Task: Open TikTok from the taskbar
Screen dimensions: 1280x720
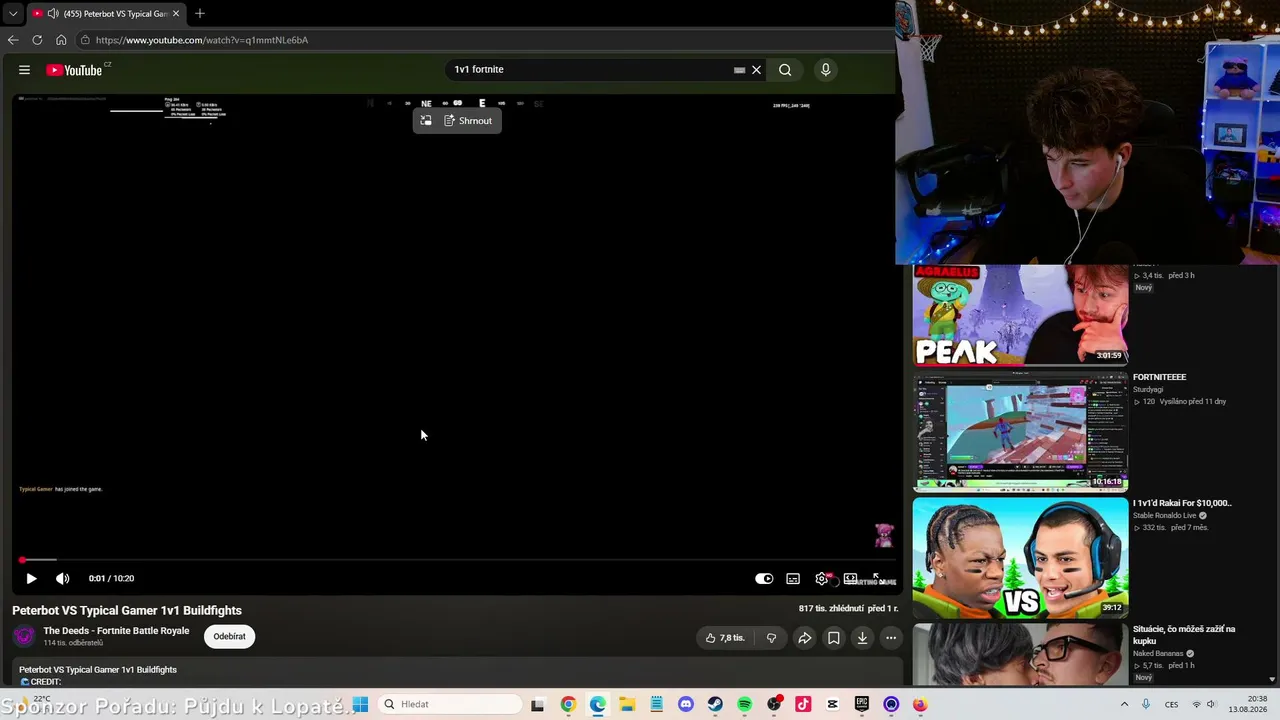Action: (x=803, y=704)
